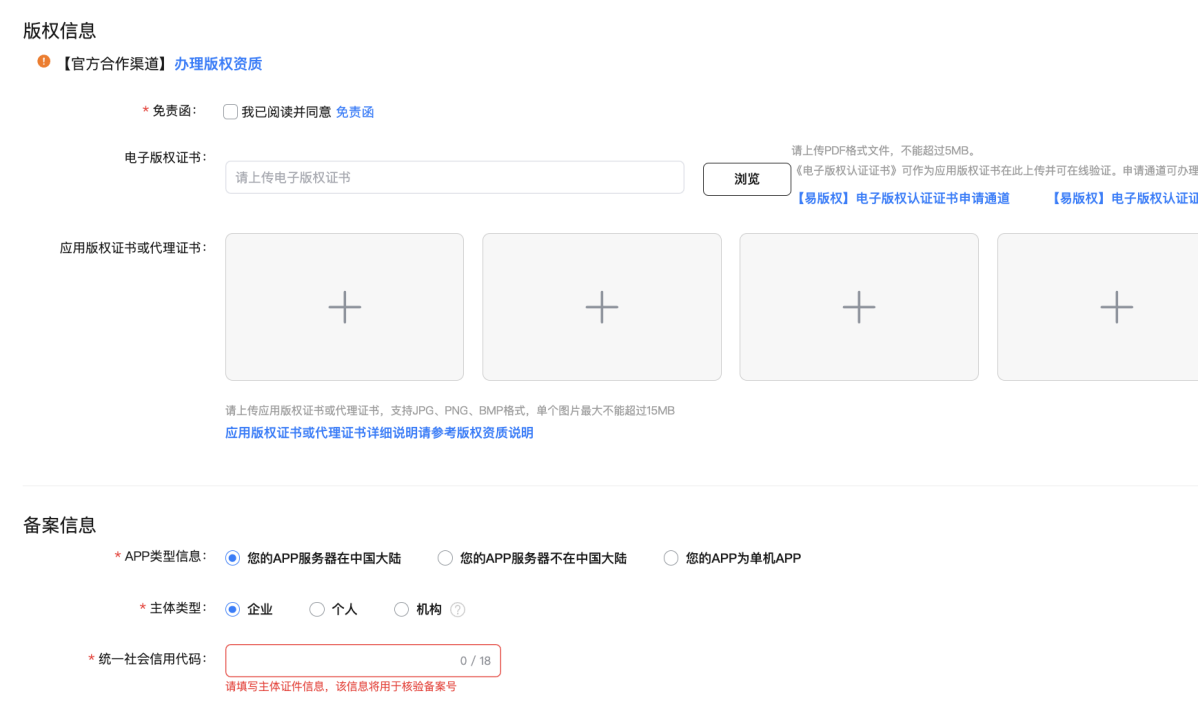Check the 我已阅读并同意 checkbox
This screenshot has height=720, width=1198.
tap(230, 112)
